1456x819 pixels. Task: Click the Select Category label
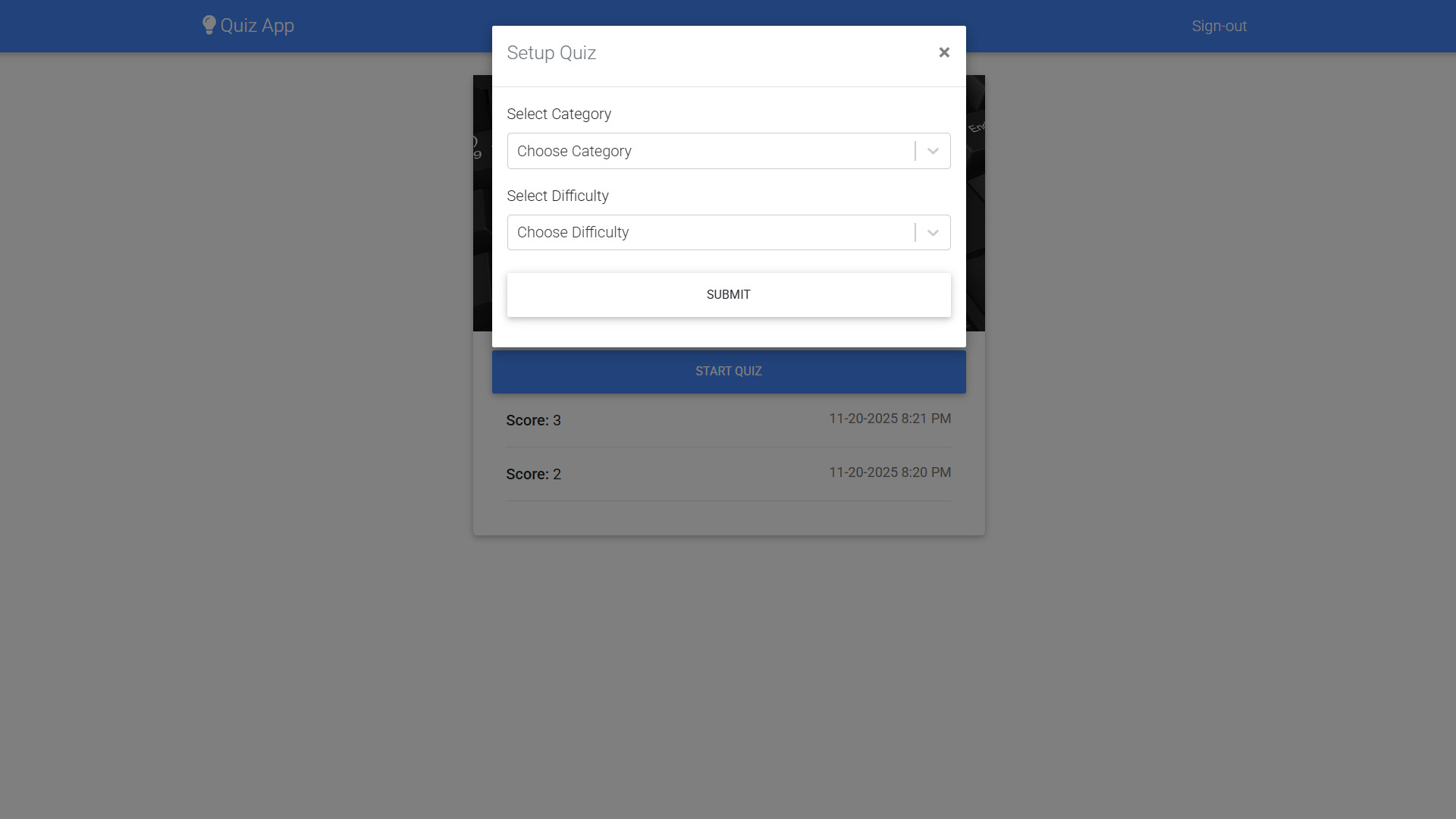(559, 114)
